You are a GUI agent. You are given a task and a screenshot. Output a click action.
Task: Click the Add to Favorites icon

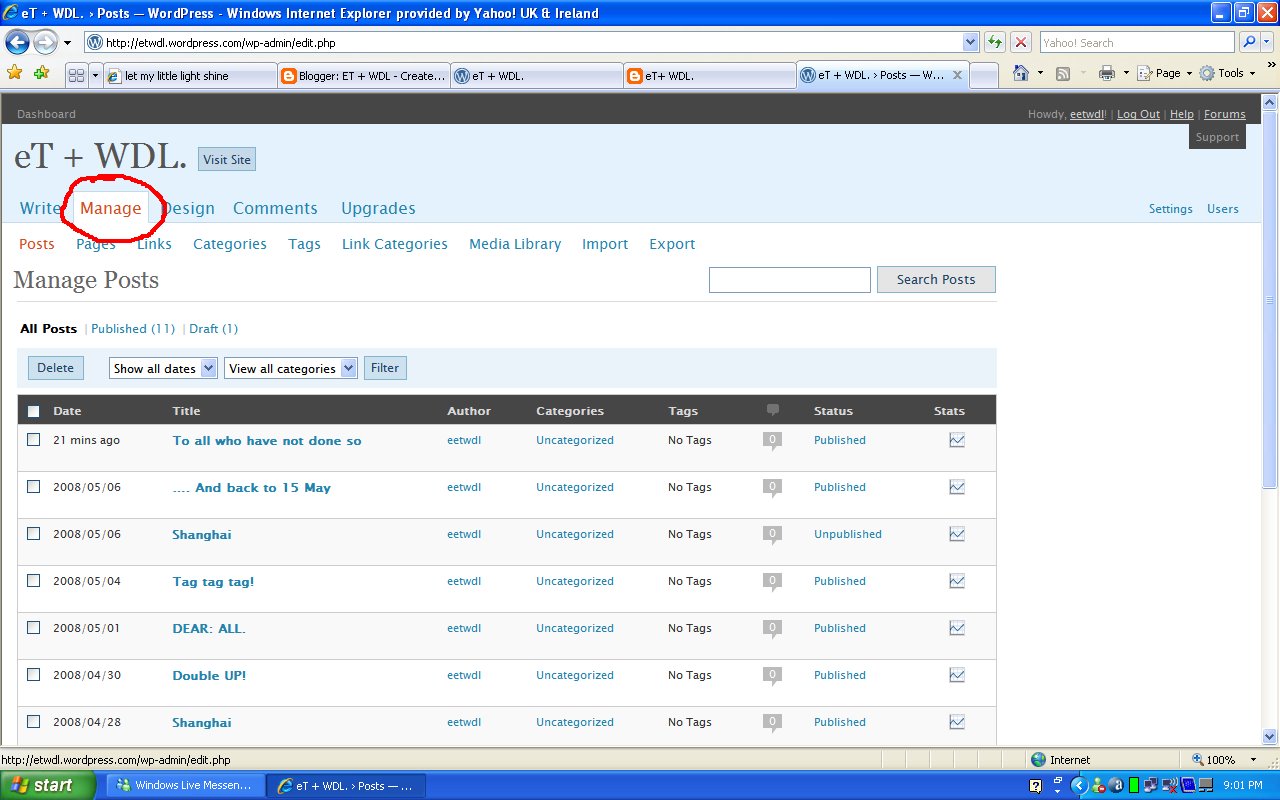tap(41, 73)
